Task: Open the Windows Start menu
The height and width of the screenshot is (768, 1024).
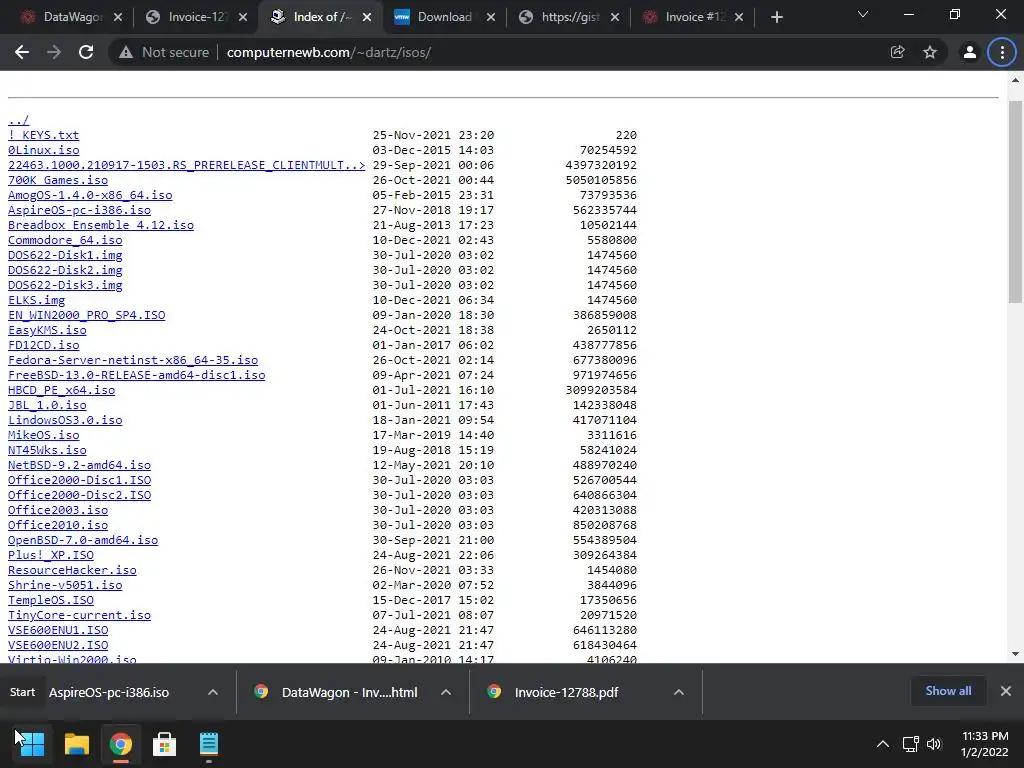Action: (31, 744)
